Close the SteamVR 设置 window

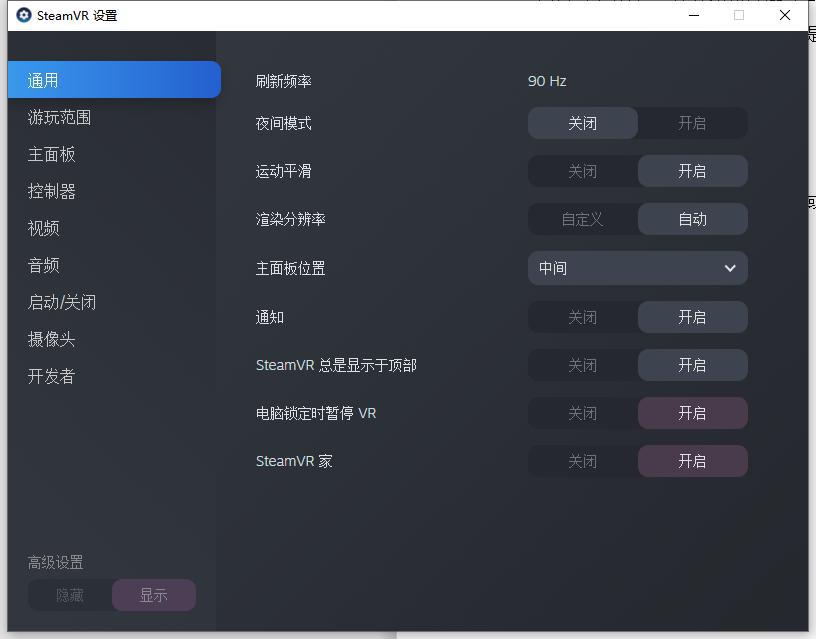click(x=785, y=15)
